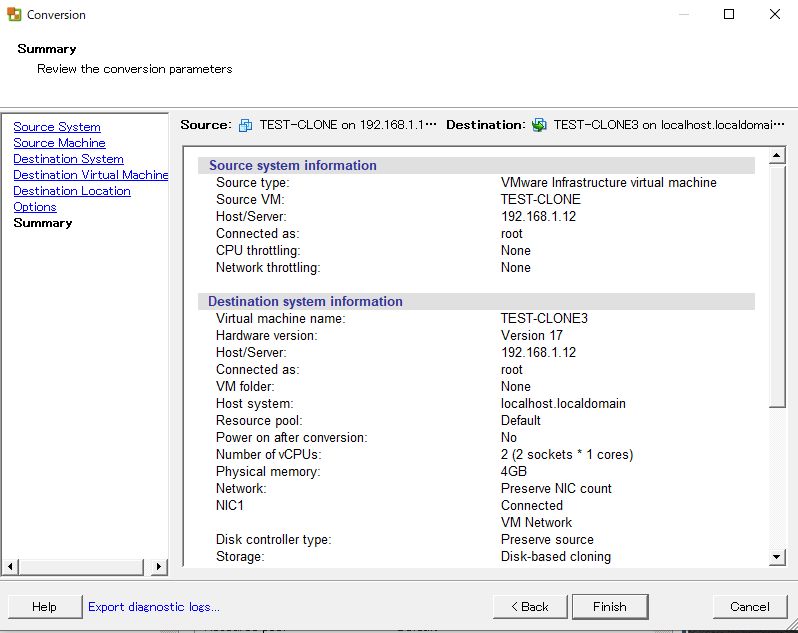Click Host system value localhost.localdomain

[563, 404]
